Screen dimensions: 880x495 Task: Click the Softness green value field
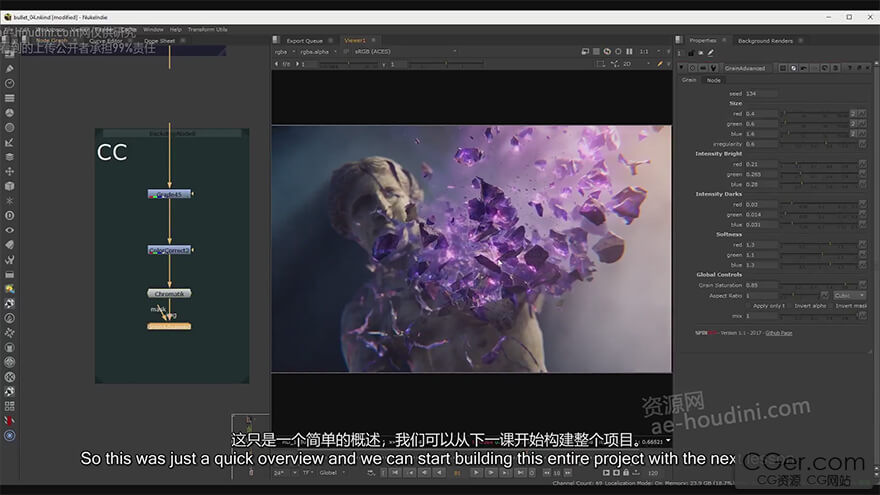[761, 255]
